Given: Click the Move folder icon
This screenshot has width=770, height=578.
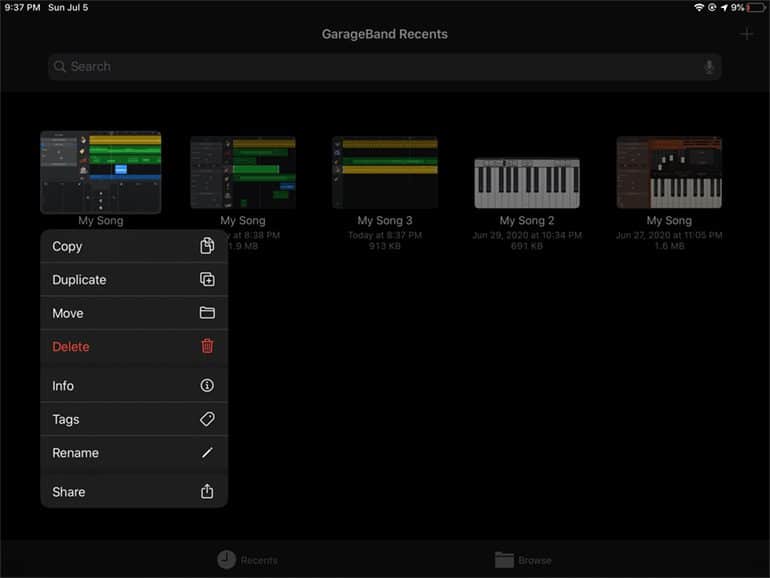Looking at the screenshot, I should 207,313.
